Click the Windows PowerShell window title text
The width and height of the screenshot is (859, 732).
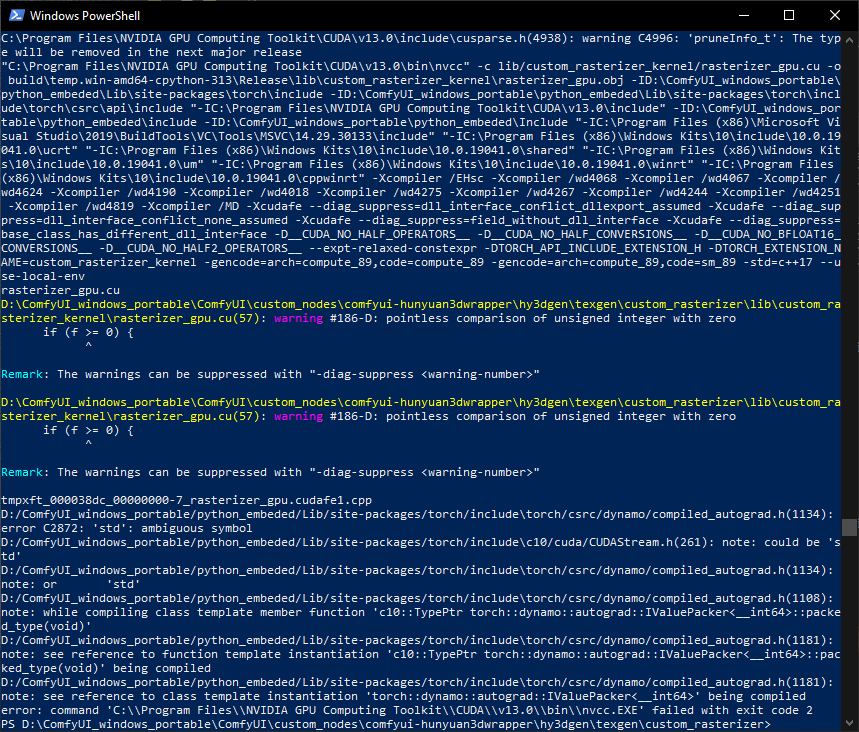[85, 16]
